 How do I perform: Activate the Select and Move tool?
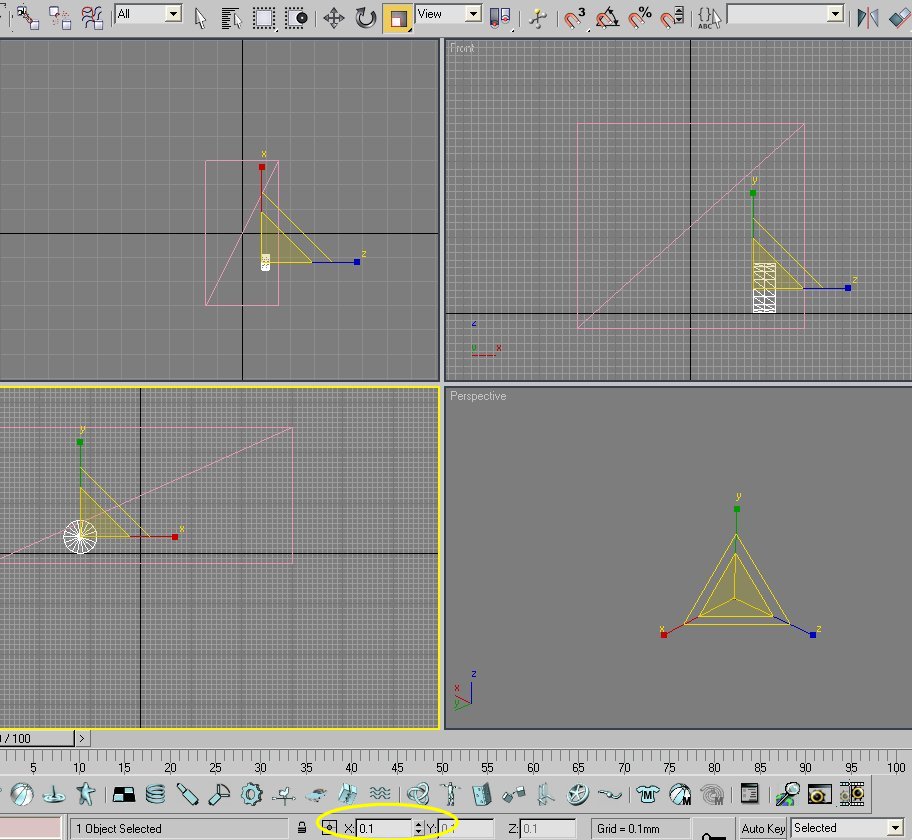tap(335, 16)
